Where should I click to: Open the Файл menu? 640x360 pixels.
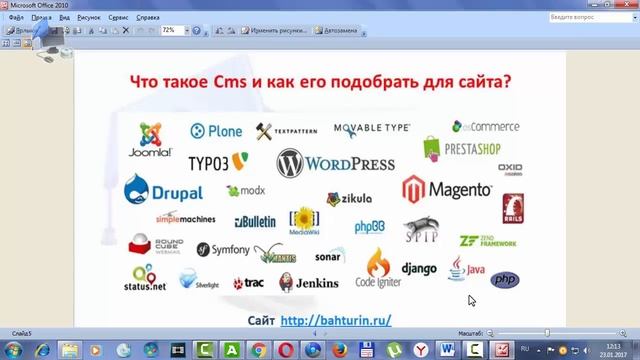click(16, 18)
